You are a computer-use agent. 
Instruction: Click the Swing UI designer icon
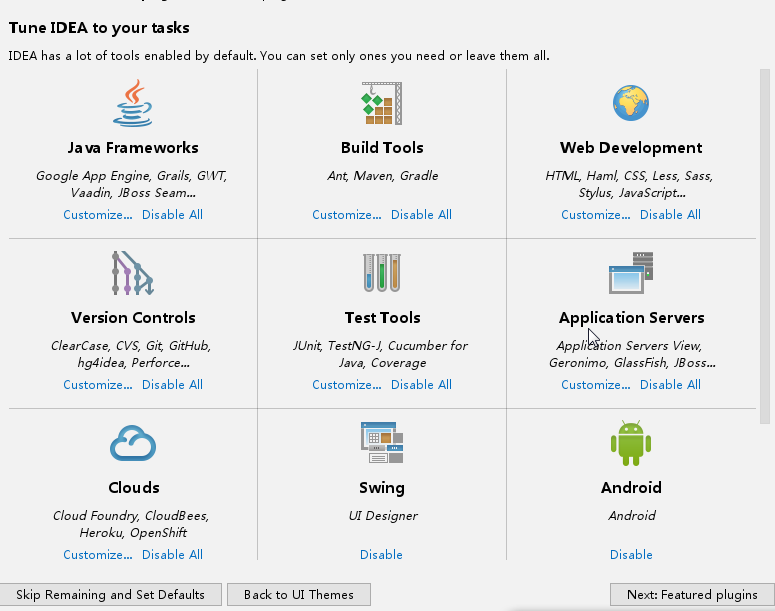click(x=382, y=442)
